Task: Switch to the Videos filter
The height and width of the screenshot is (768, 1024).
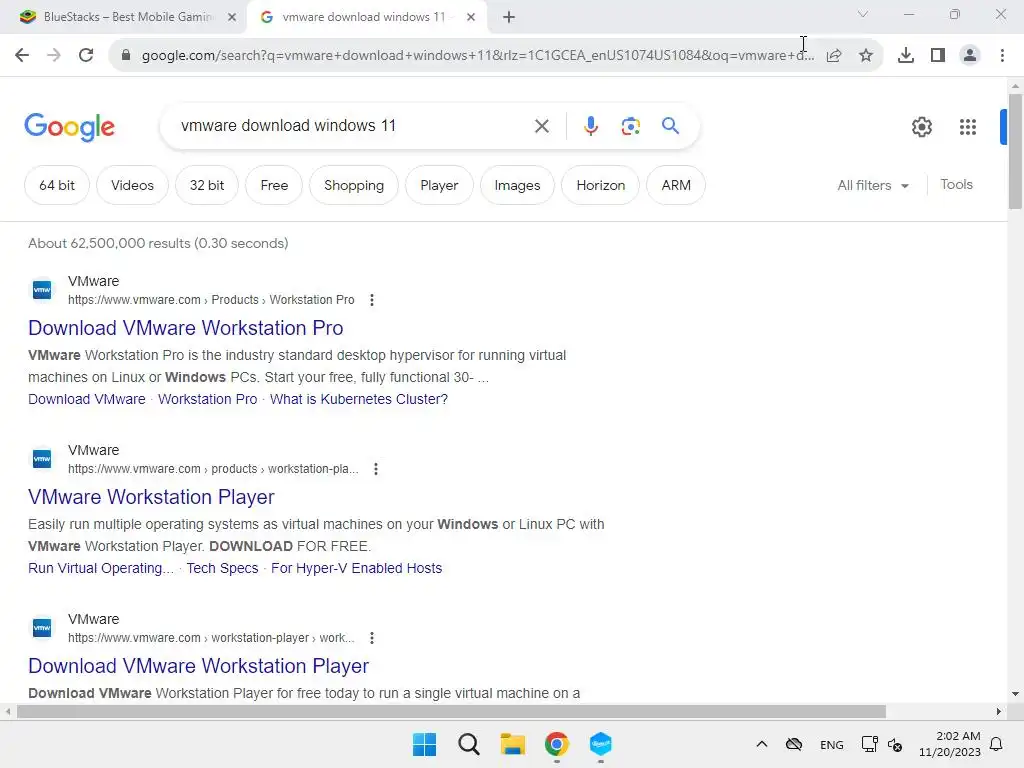Action: click(x=132, y=185)
